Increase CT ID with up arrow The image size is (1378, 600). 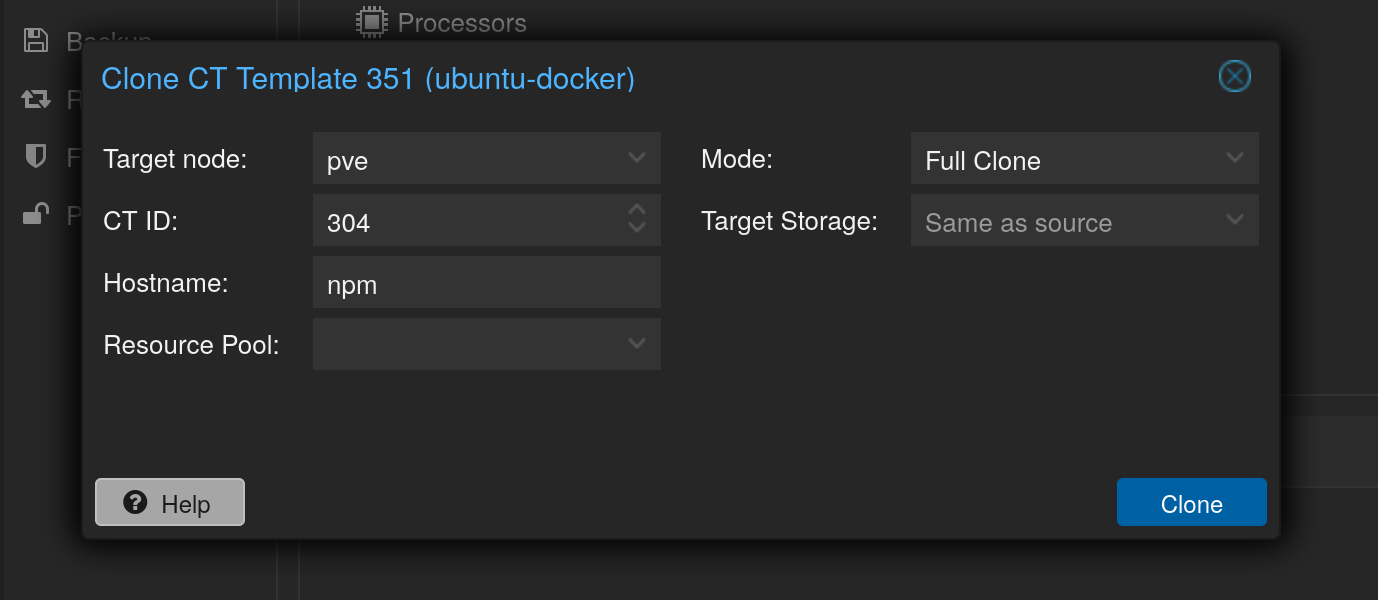(637, 210)
